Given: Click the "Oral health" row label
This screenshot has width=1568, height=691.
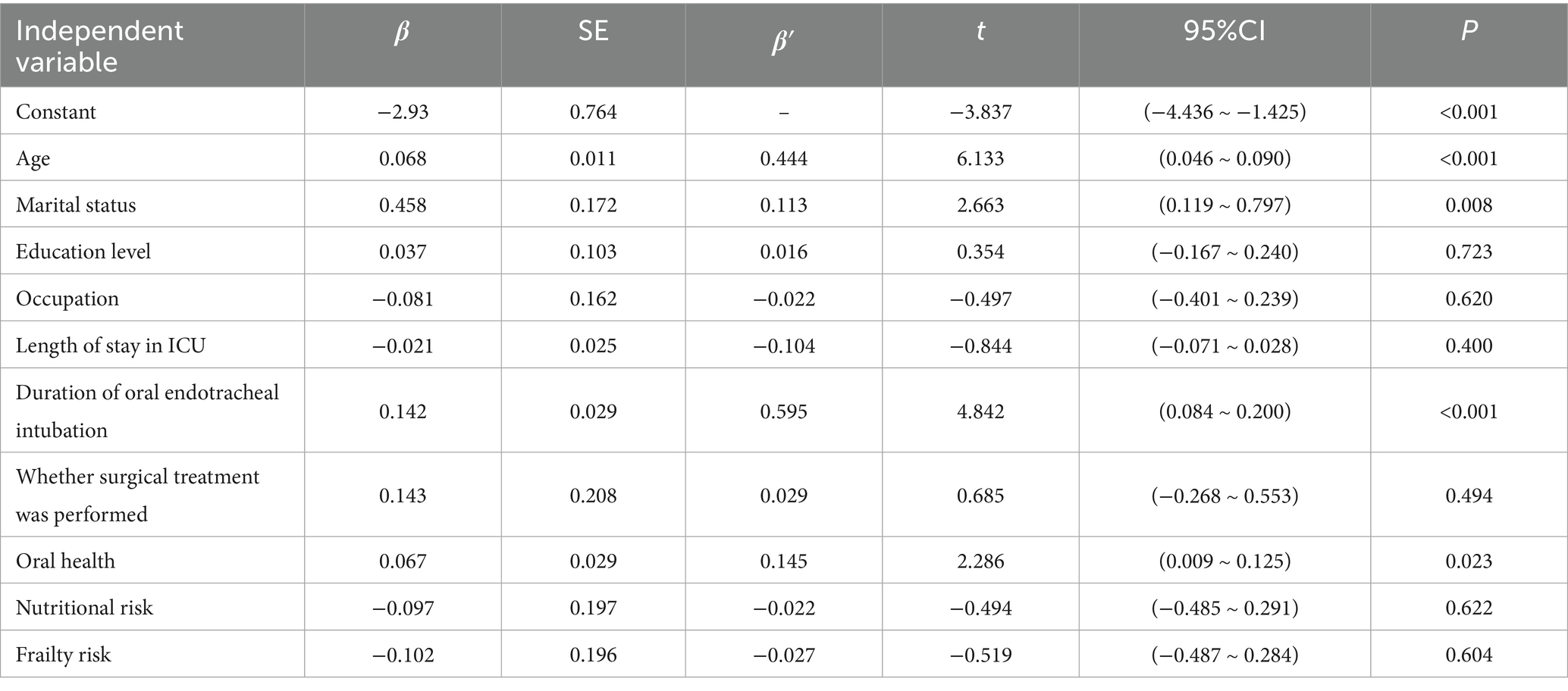Looking at the screenshot, I should [x=65, y=561].
